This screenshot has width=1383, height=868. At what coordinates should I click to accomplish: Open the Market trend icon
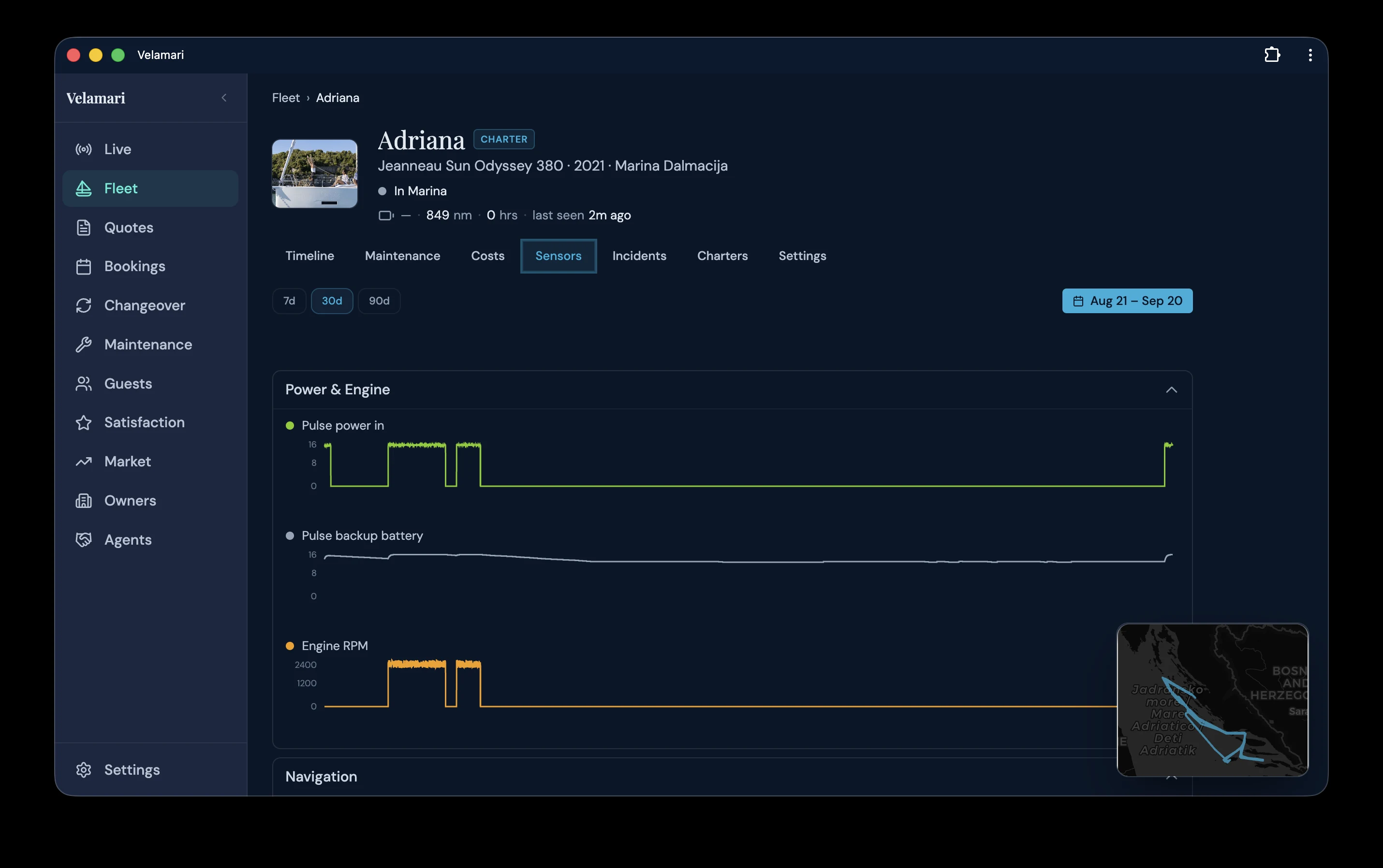(84, 462)
